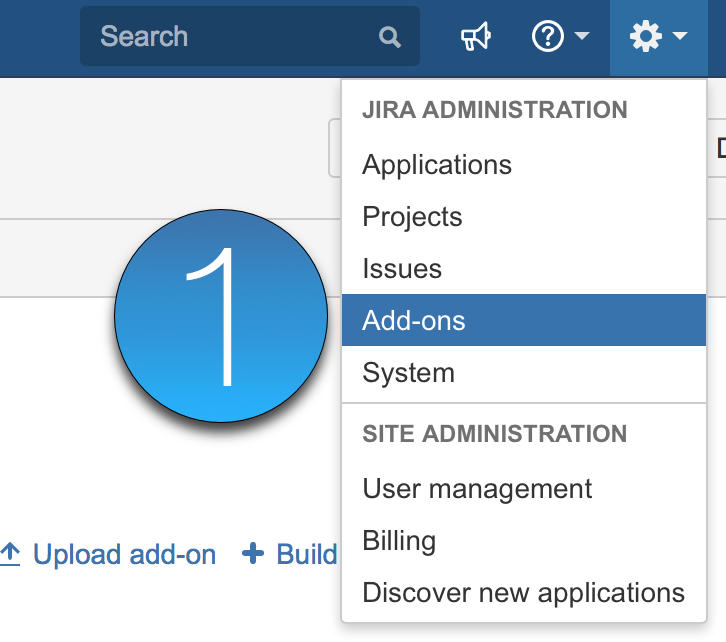The width and height of the screenshot is (726, 642).
Task: Click the plus icon beside Build
Action: point(254,554)
